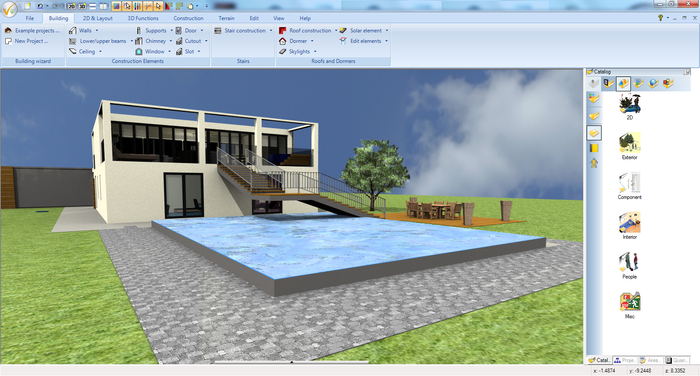The width and height of the screenshot is (700, 376).
Task: Expand the Roof construction dropdown arrow
Action: [336, 30]
